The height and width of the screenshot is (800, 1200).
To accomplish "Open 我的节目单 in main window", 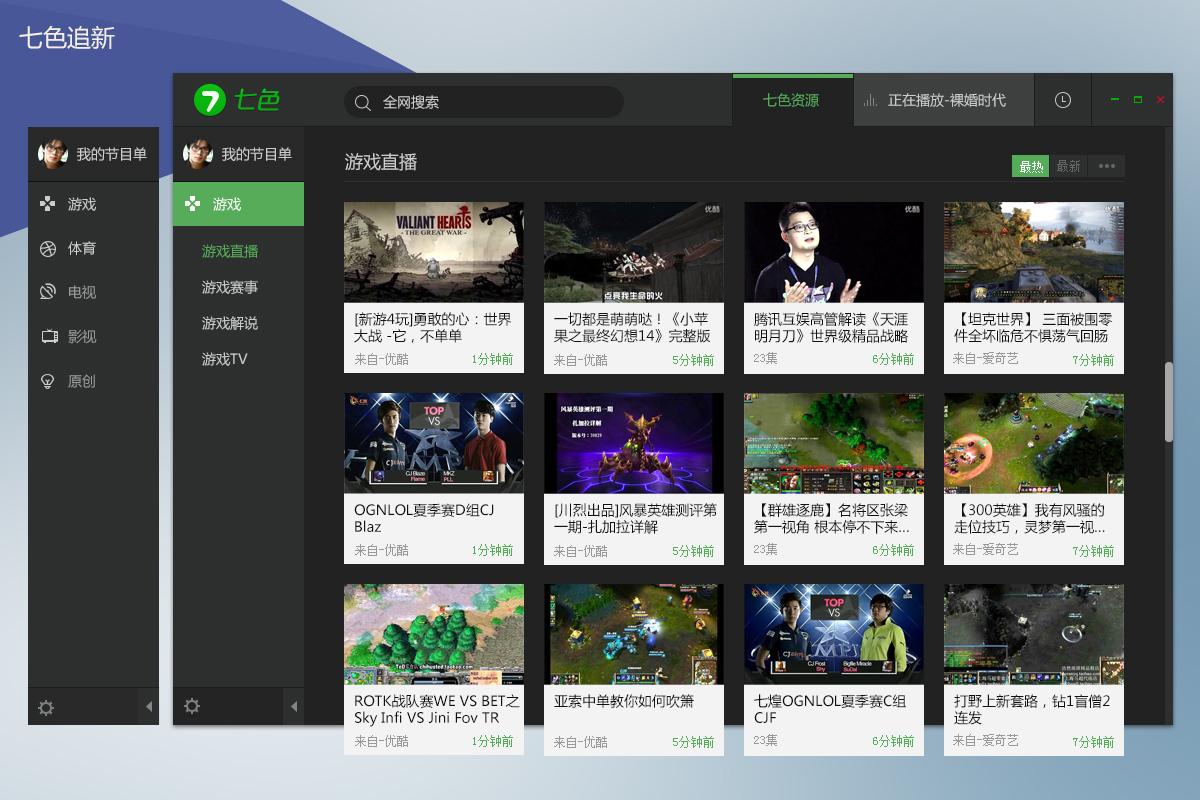I will [257, 154].
